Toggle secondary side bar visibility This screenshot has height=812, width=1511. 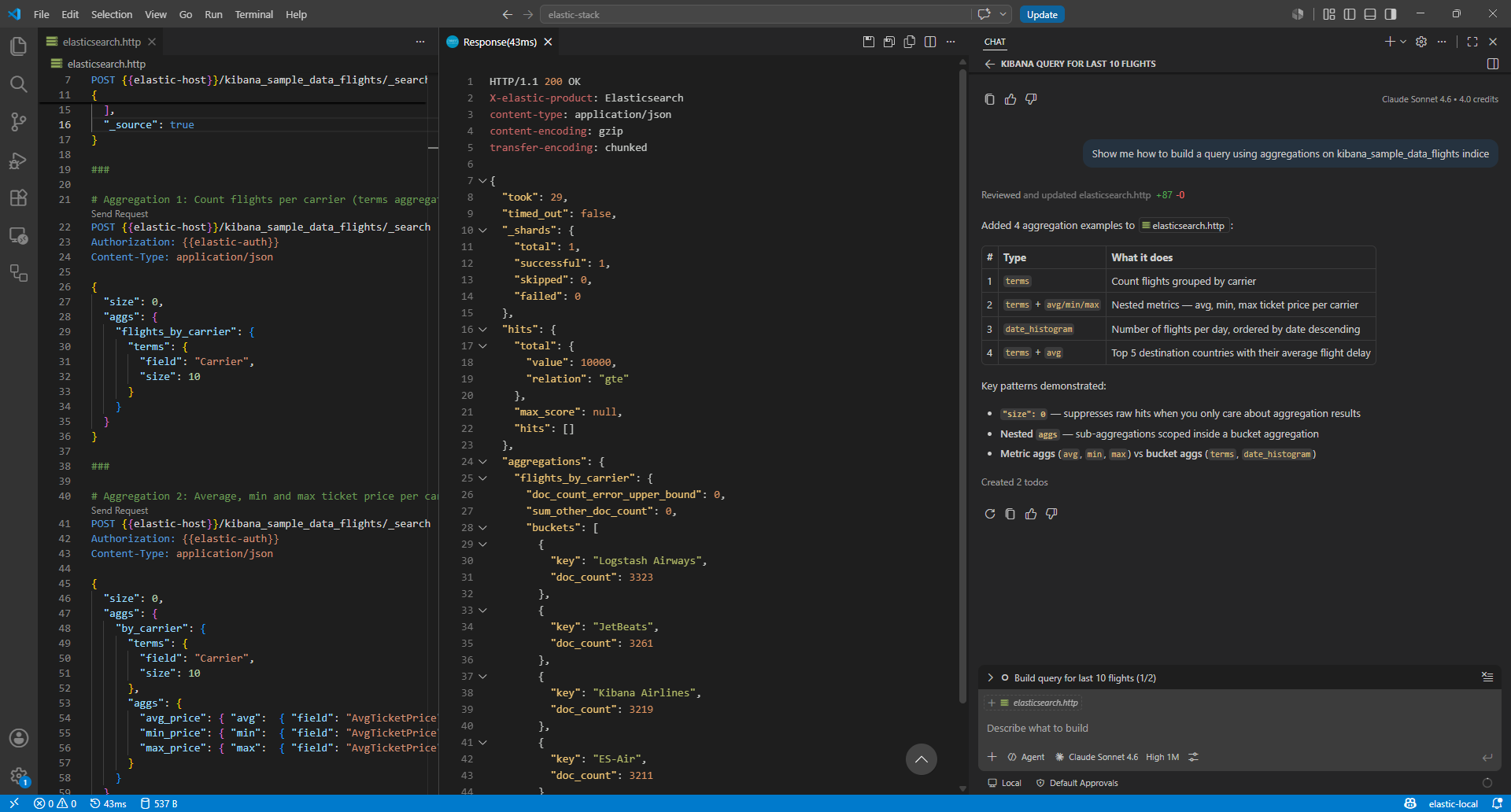1391,14
